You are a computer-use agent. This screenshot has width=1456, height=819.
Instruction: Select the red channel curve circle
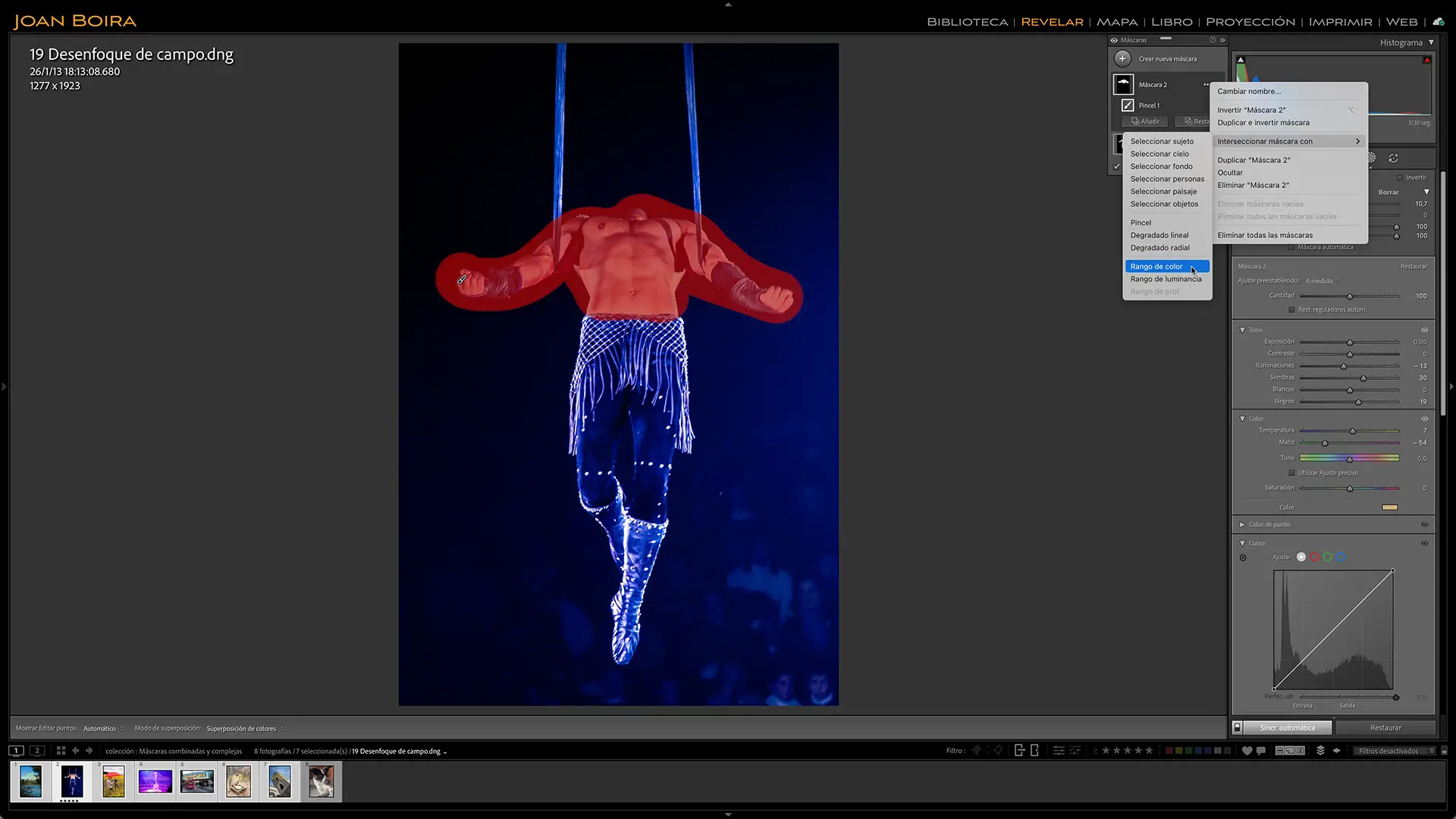[x=1314, y=557]
